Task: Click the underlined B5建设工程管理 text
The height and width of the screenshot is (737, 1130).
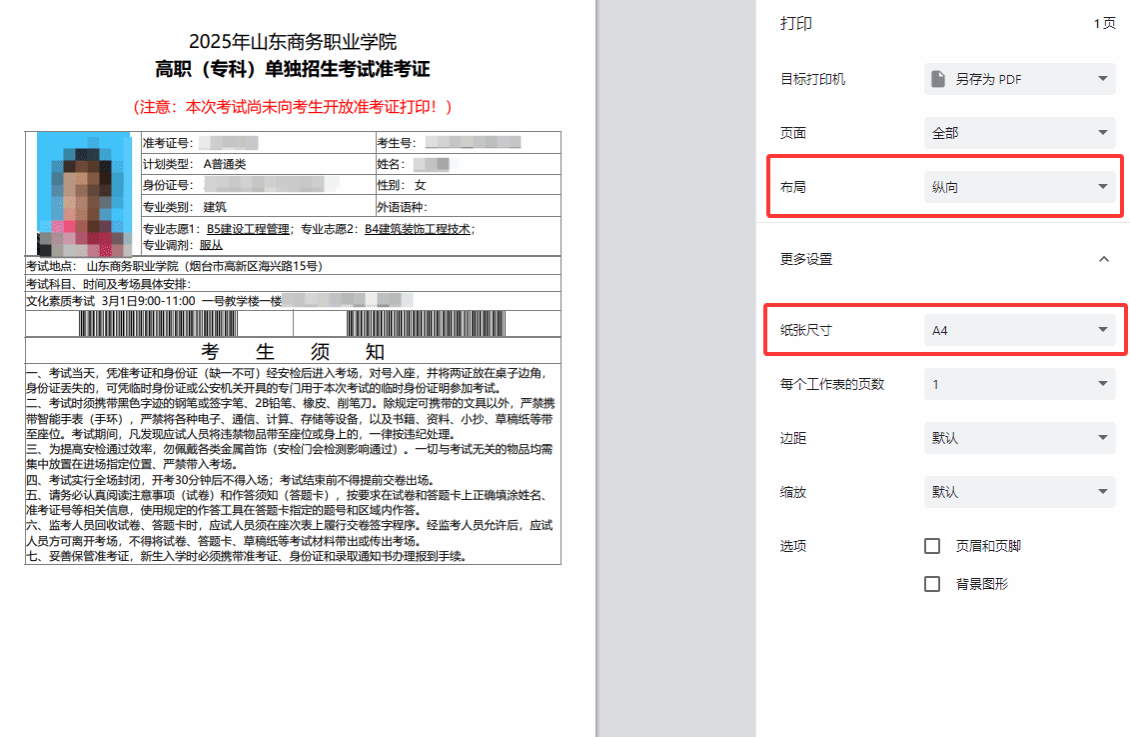Action: [248, 229]
